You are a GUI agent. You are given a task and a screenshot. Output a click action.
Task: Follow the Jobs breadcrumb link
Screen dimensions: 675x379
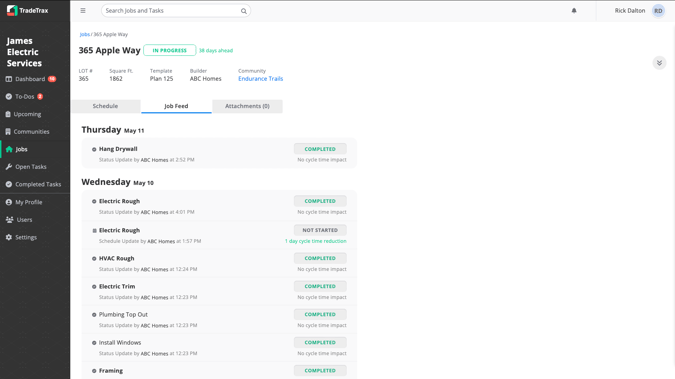point(84,34)
